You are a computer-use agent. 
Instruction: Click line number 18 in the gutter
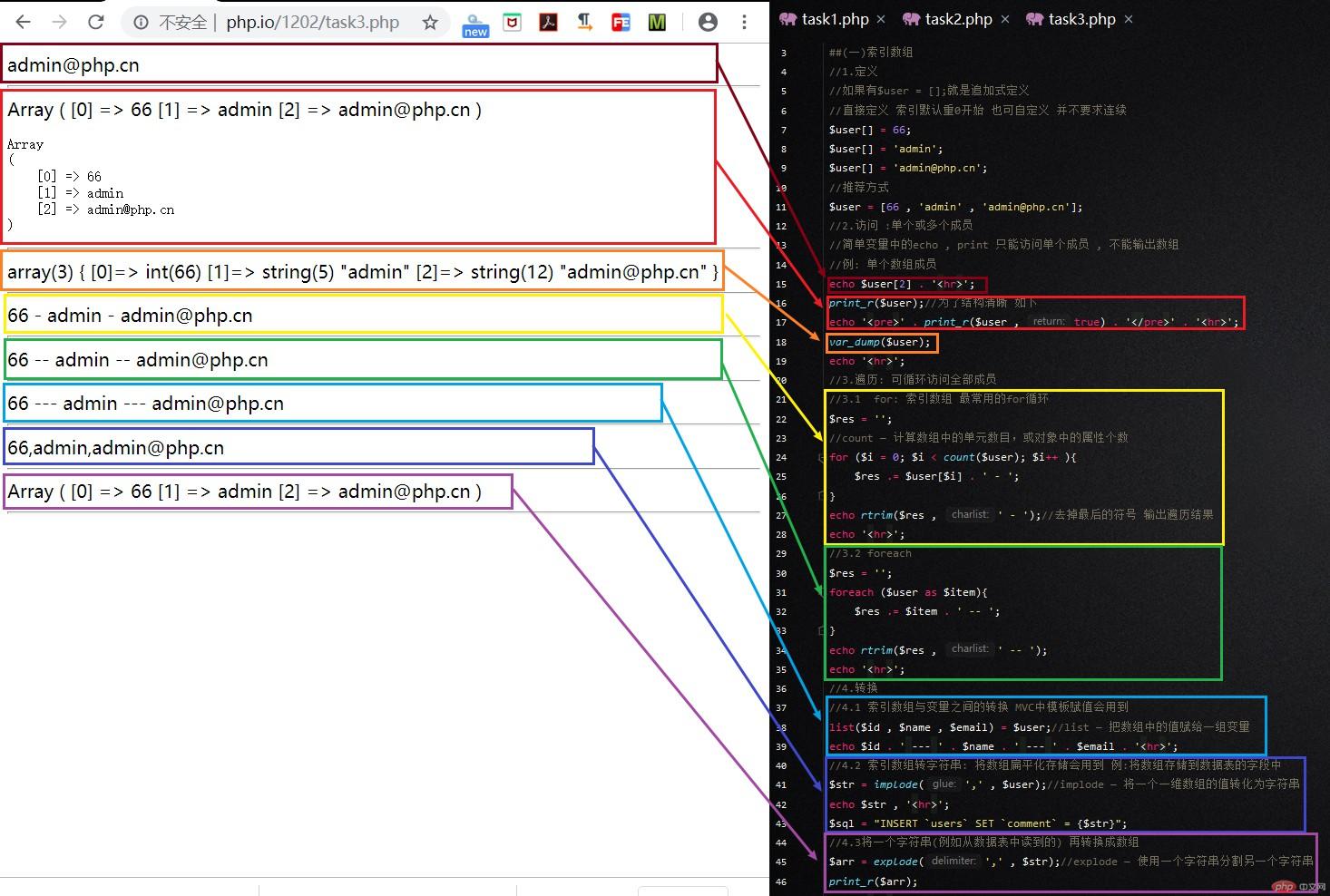tap(781, 342)
